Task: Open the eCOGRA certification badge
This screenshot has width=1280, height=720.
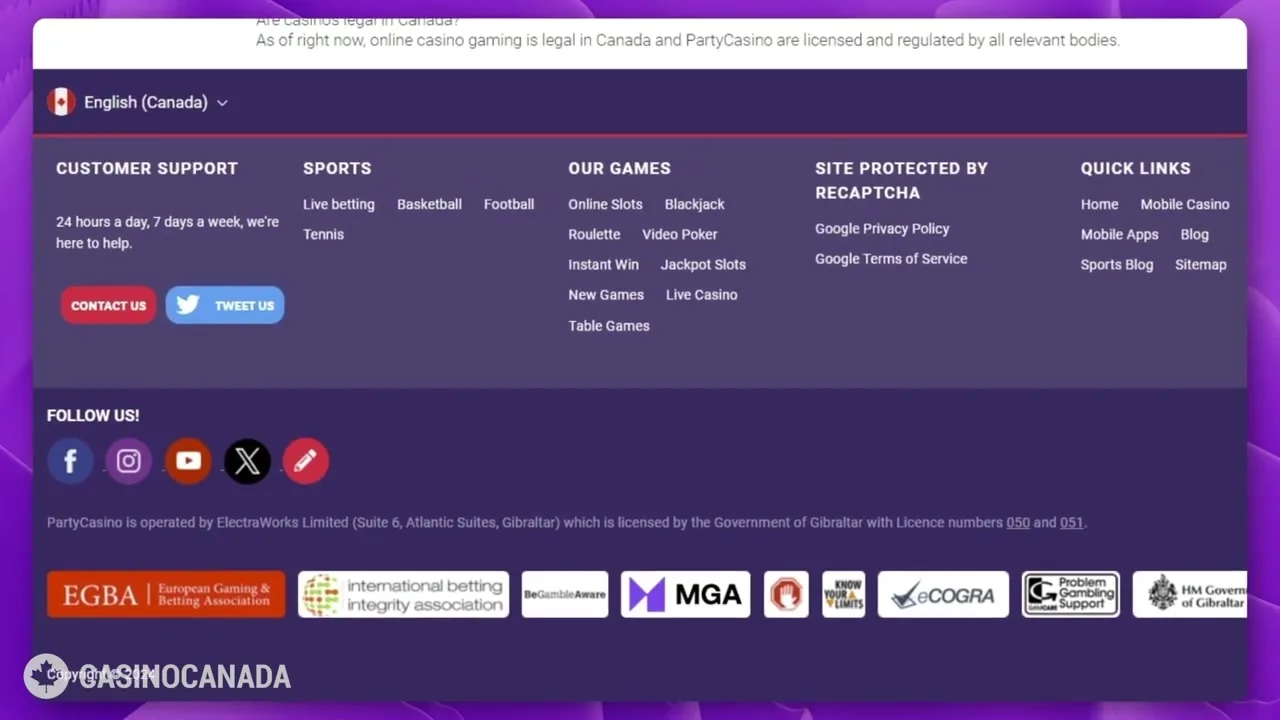Action: (943, 594)
